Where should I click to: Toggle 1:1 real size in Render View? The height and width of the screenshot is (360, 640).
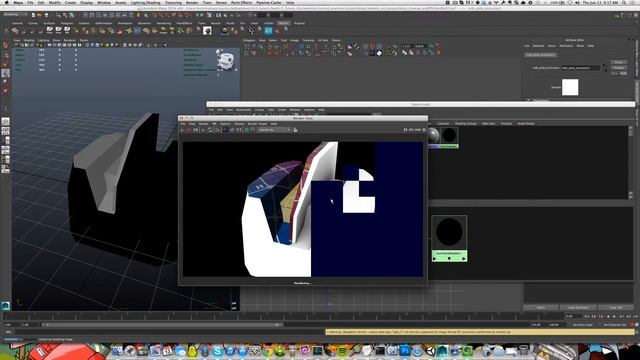click(239, 130)
